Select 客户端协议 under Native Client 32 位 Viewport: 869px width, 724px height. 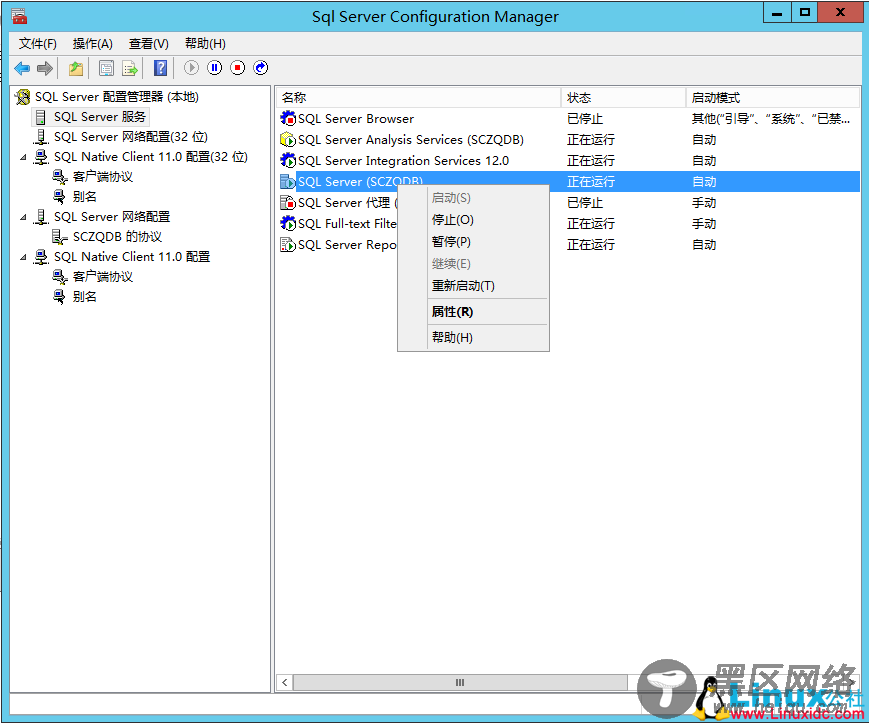click(103, 177)
